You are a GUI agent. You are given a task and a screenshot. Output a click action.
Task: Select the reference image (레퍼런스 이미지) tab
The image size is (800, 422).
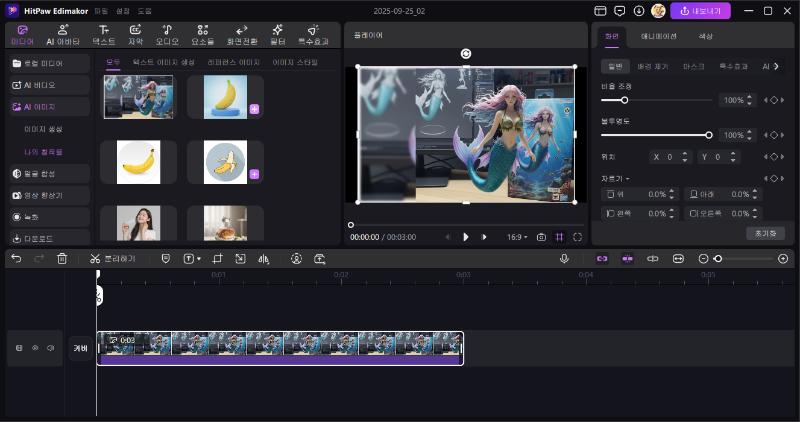(x=234, y=62)
